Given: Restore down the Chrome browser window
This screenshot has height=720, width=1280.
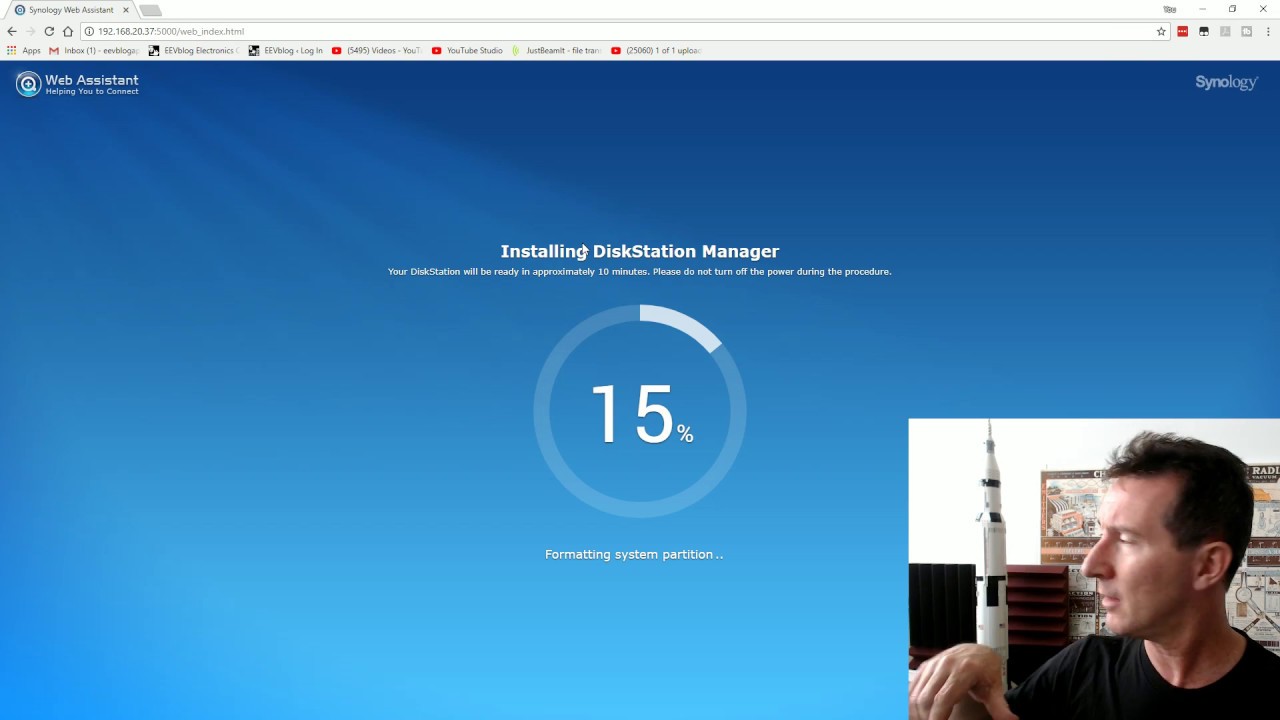Looking at the screenshot, I should [1232, 9].
